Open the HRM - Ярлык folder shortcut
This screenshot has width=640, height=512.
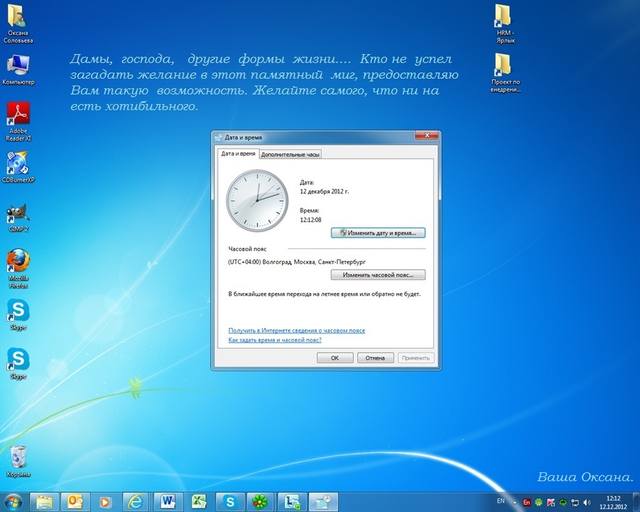505,24
